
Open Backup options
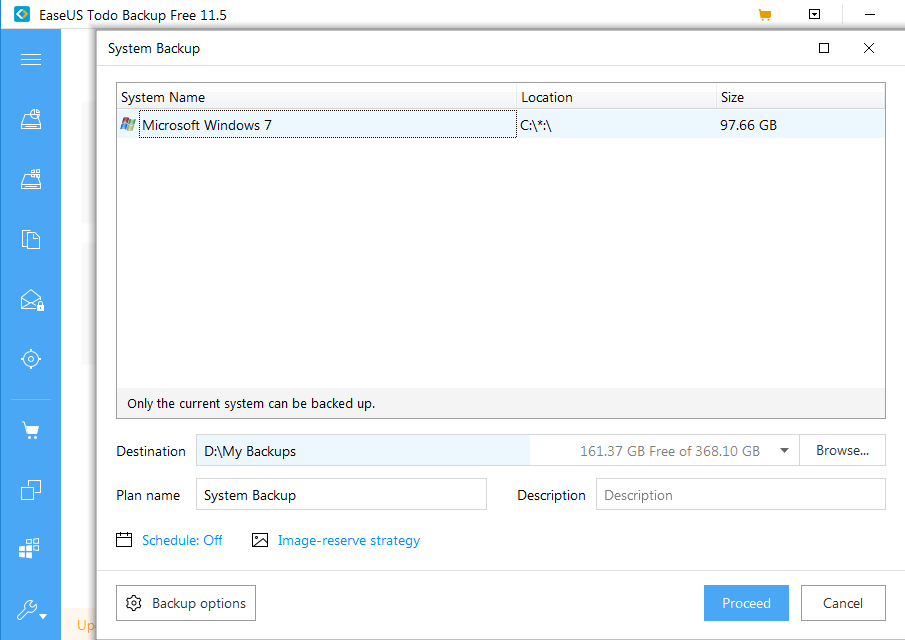pos(186,603)
